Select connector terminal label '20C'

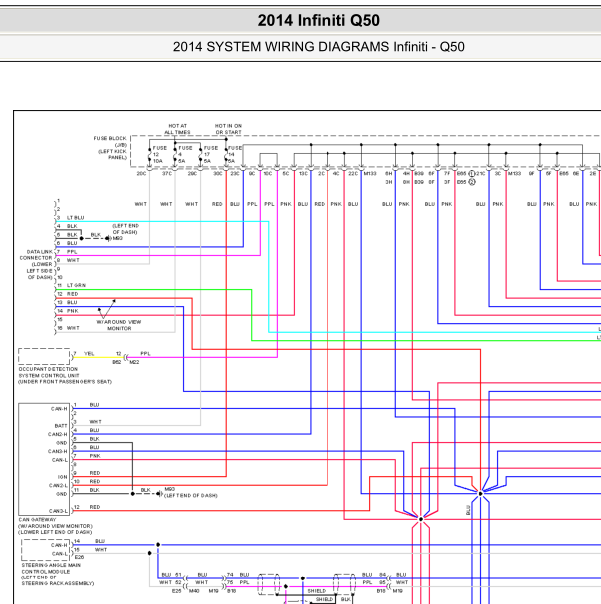click(x=141, y=174)
